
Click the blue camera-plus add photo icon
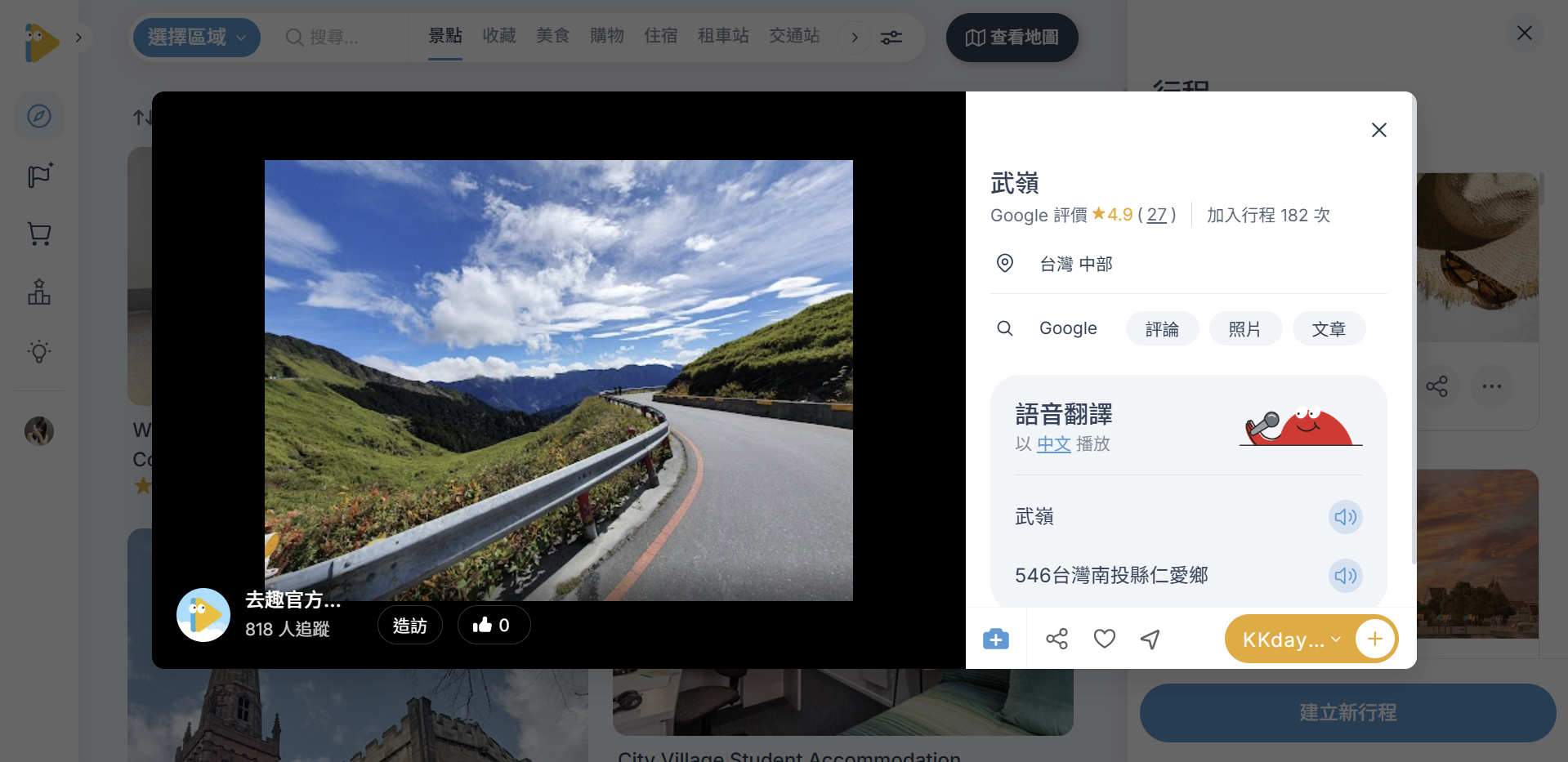(x=996, y=639)
